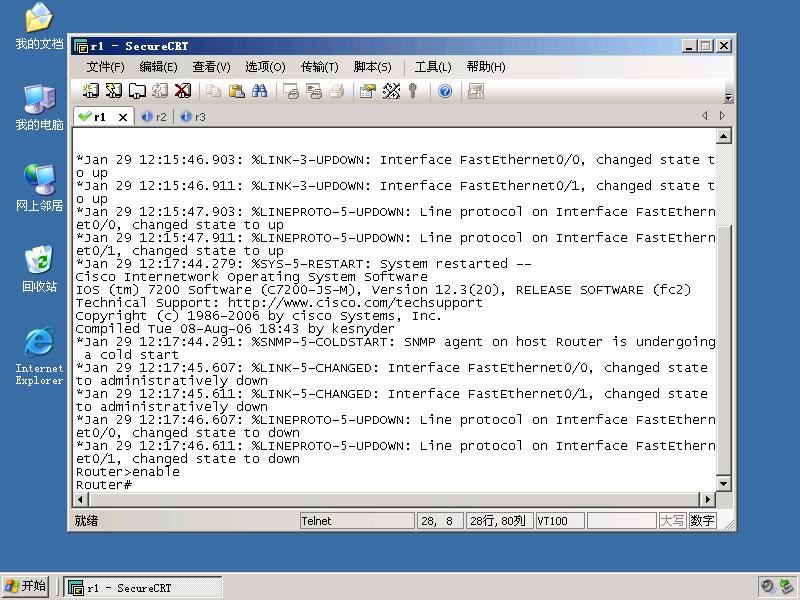
Task: Open the 选项(O) menu
Action: (x=265, y=67)
